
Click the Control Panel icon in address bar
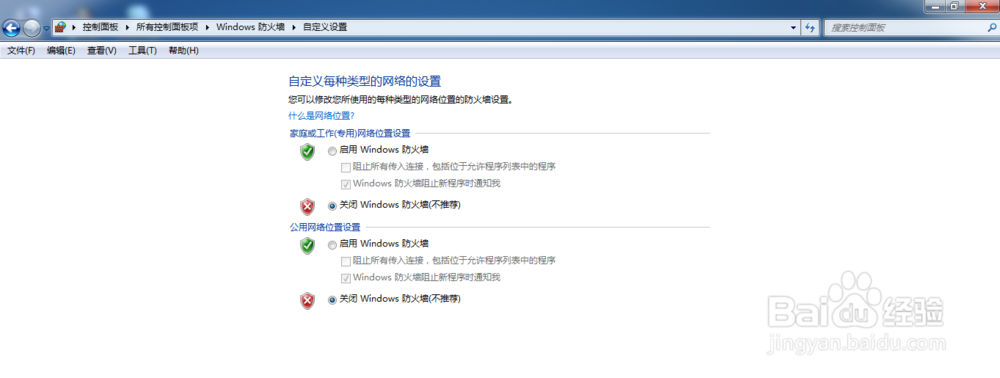tap(61, 27)
